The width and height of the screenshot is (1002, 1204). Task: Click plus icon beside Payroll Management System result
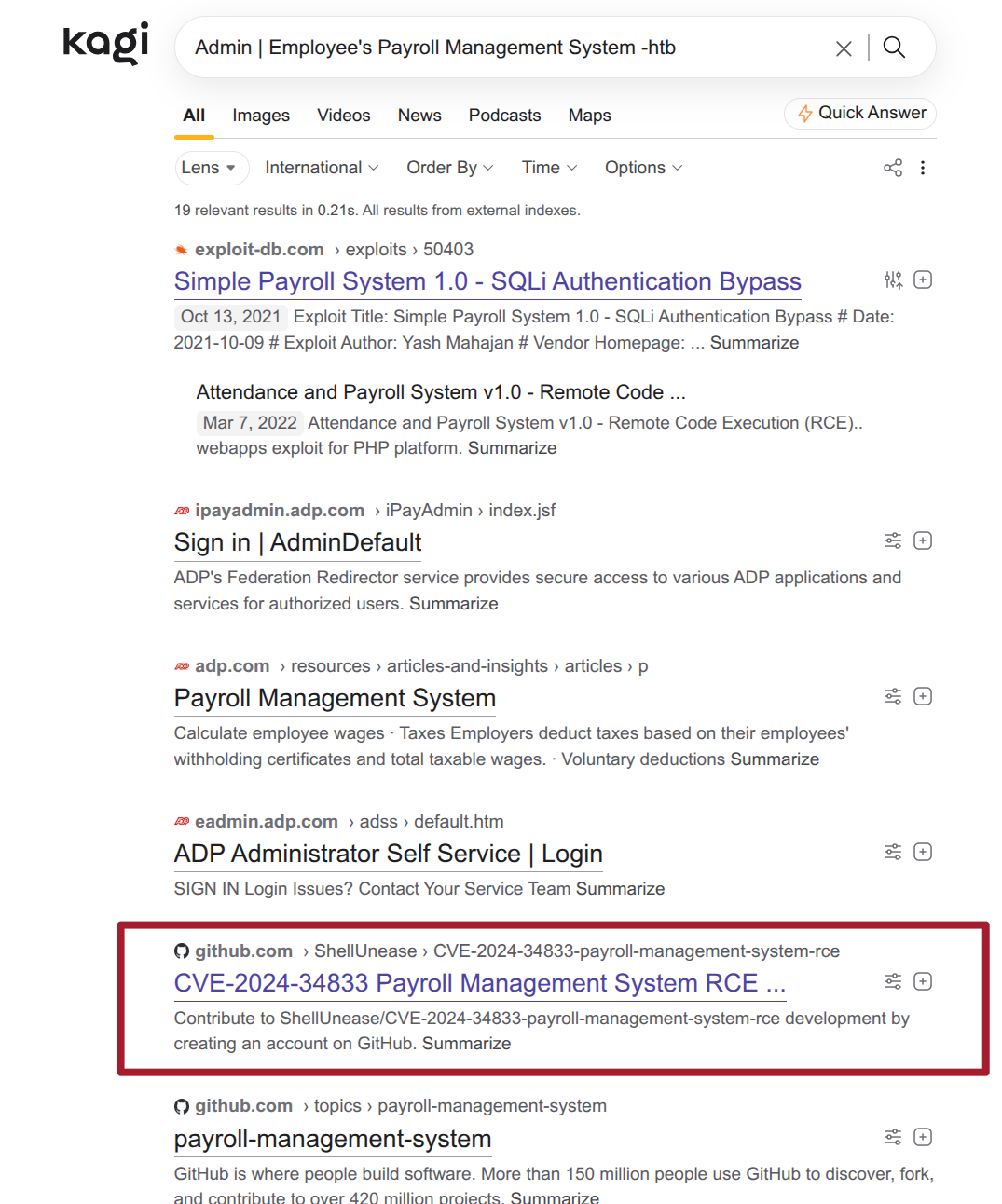tap(923, 696)
